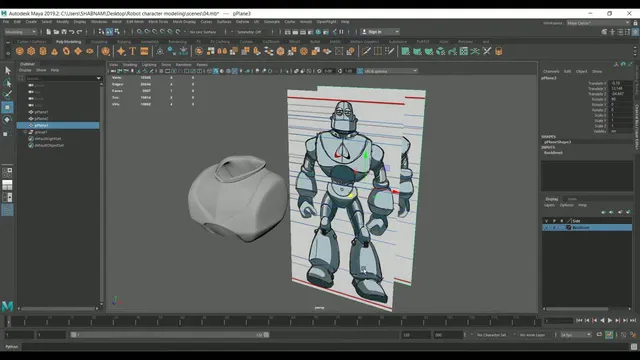
Task: Click the Multi-Cut knife shelf icon
Action: pyautogui.click(x=366, y=51)
